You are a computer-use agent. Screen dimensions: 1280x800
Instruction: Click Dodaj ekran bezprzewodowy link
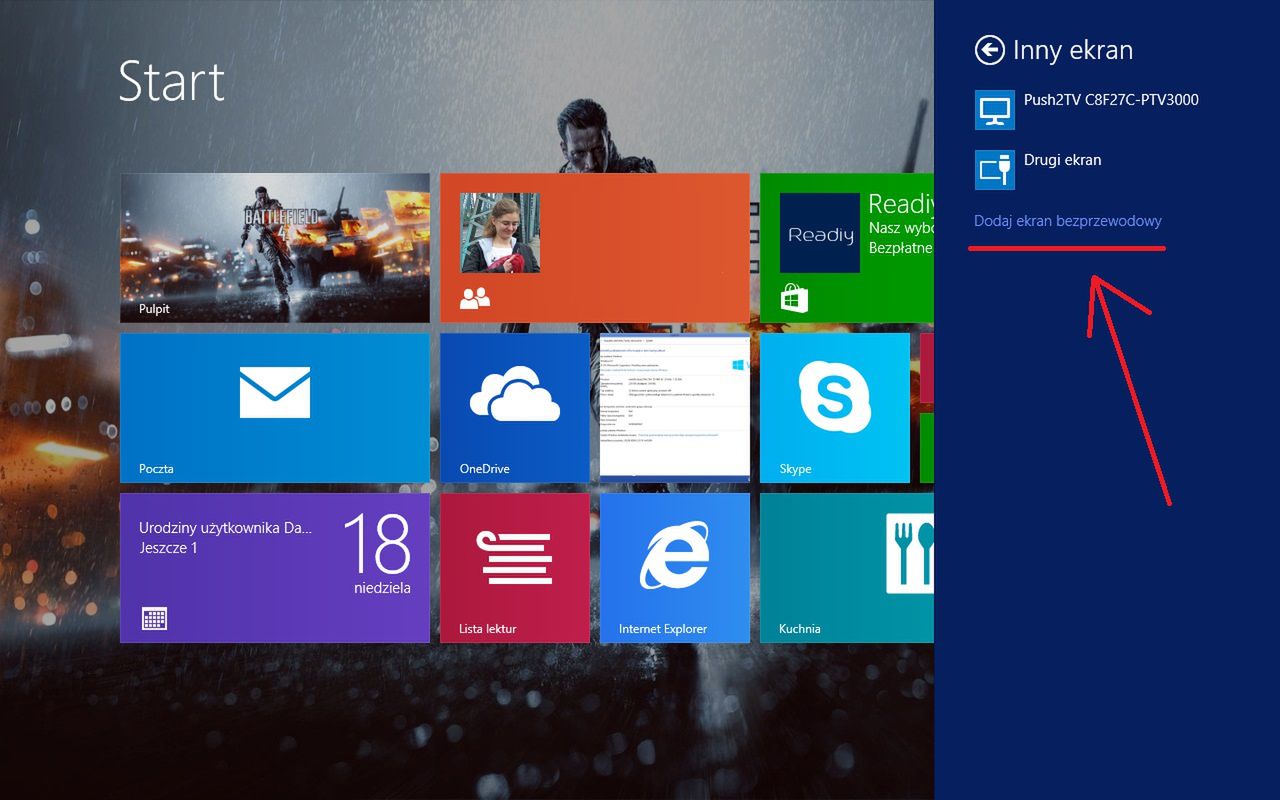point(1068,221)
